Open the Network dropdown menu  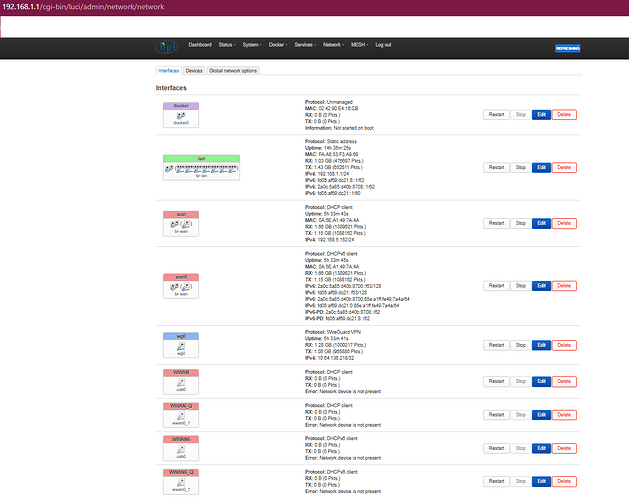(x=333, y=45)
